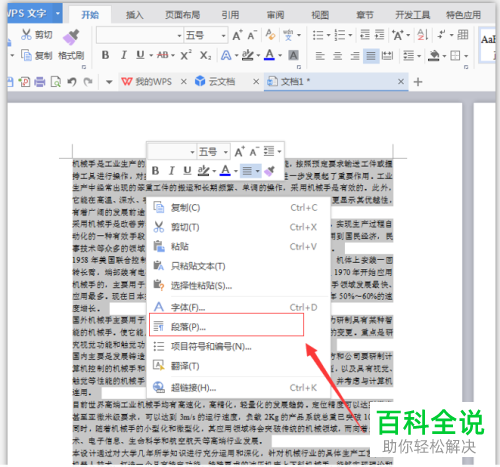Toggle Italic in ribbon
The height and width of the screenshot is (467, 500).
pos(124,55)
